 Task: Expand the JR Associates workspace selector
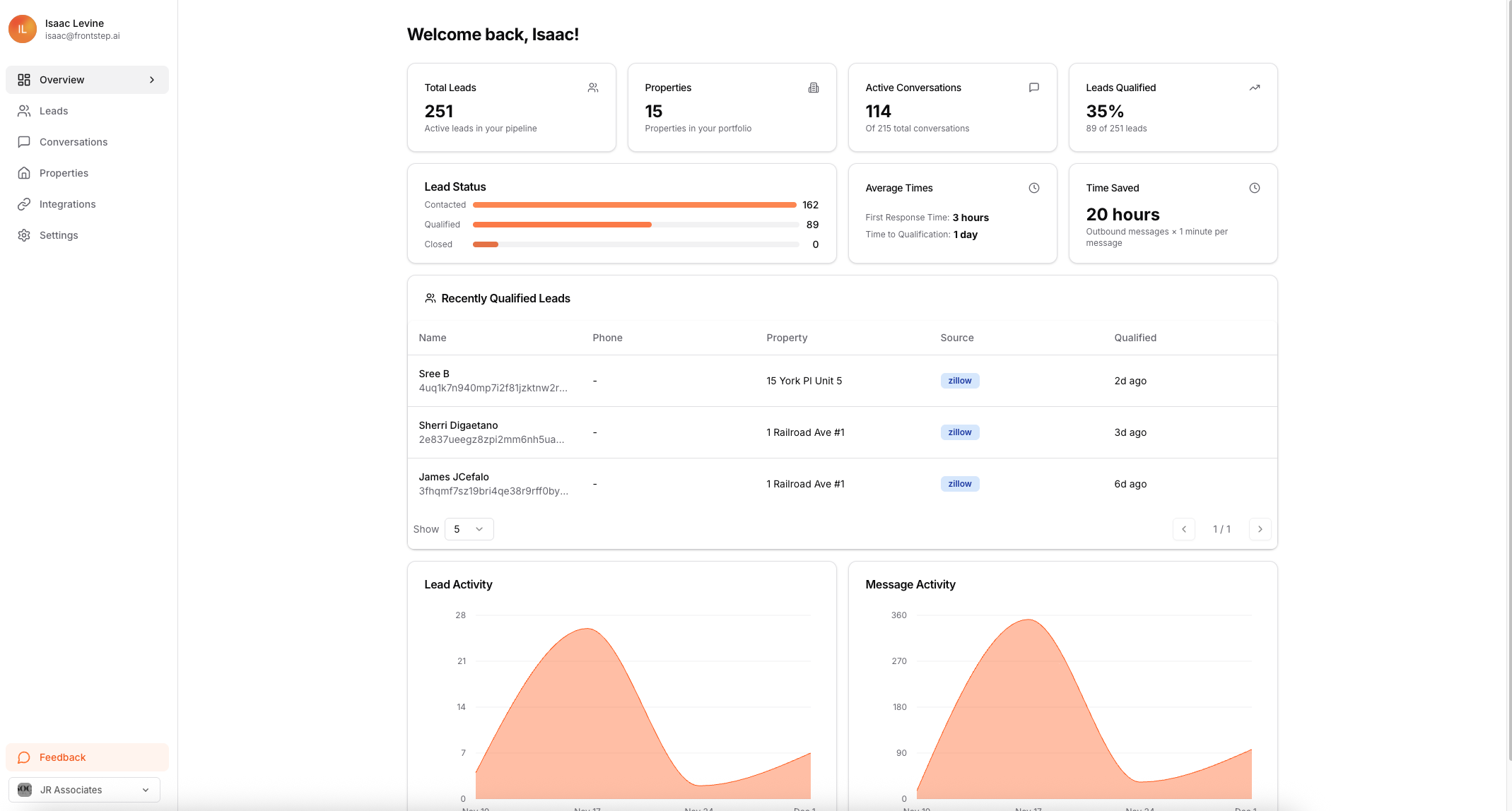146,789
